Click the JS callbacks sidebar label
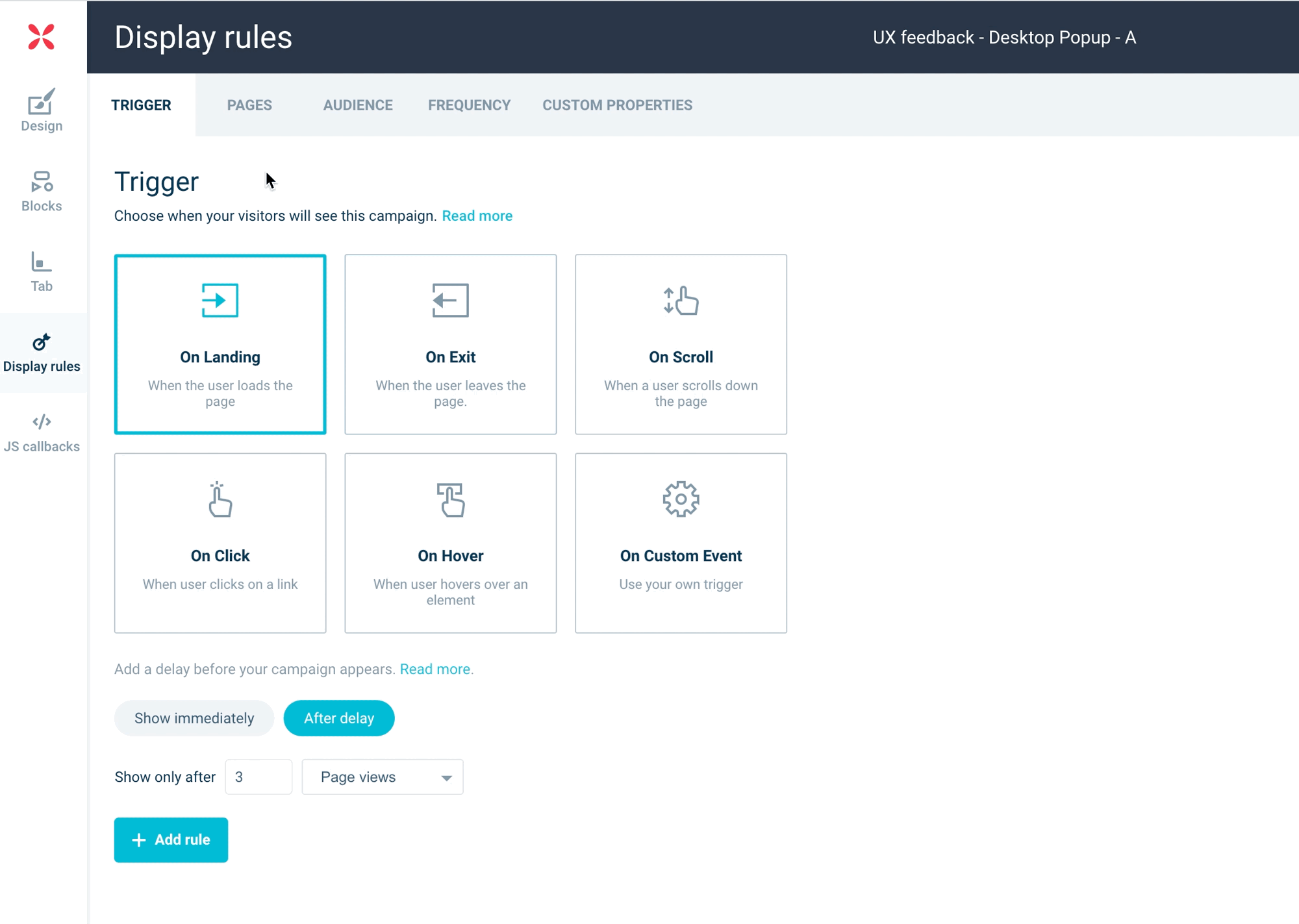1299x924 pixels. pyautogui.click(x=42, y=447)
